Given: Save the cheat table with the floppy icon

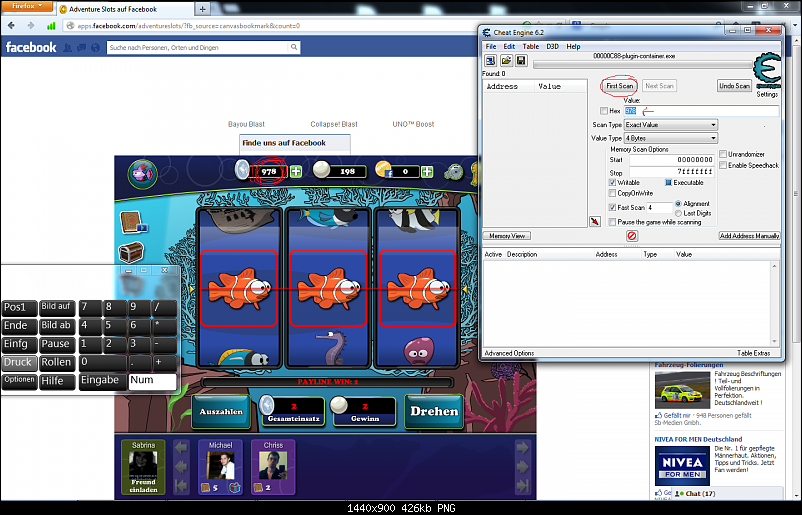Looking at the screenshot, I should [521, 61].
